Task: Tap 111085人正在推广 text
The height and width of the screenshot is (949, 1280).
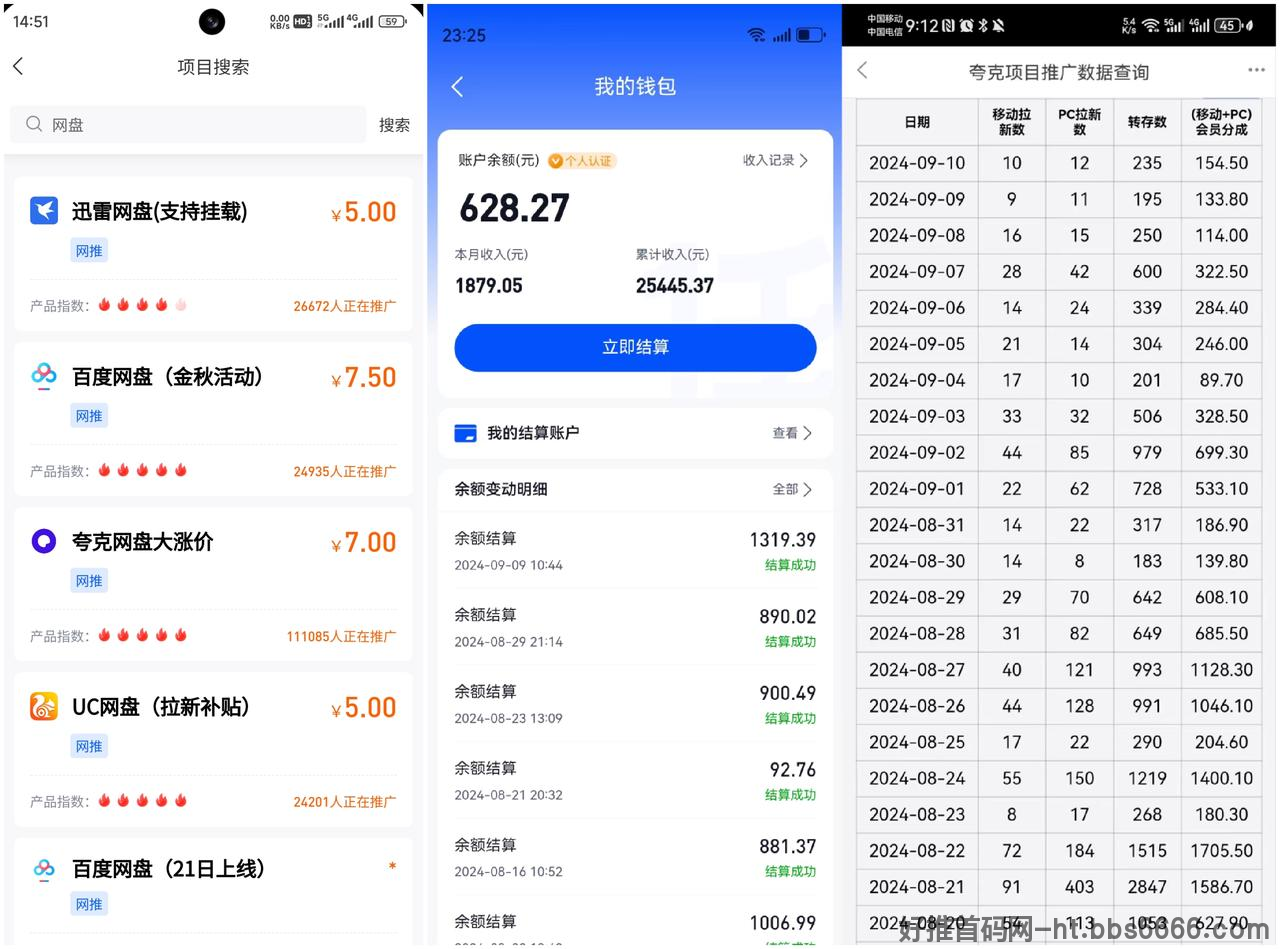Action: [341, 636]
